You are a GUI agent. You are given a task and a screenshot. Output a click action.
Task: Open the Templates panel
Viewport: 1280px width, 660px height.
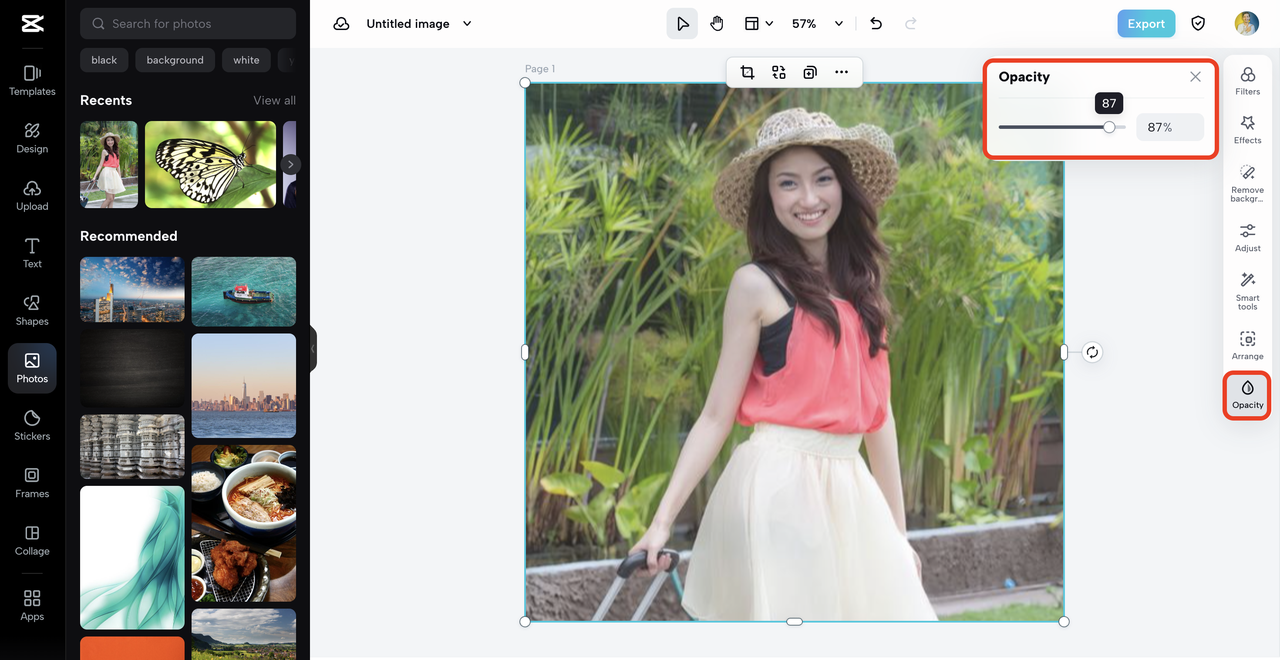pos(32,80)
